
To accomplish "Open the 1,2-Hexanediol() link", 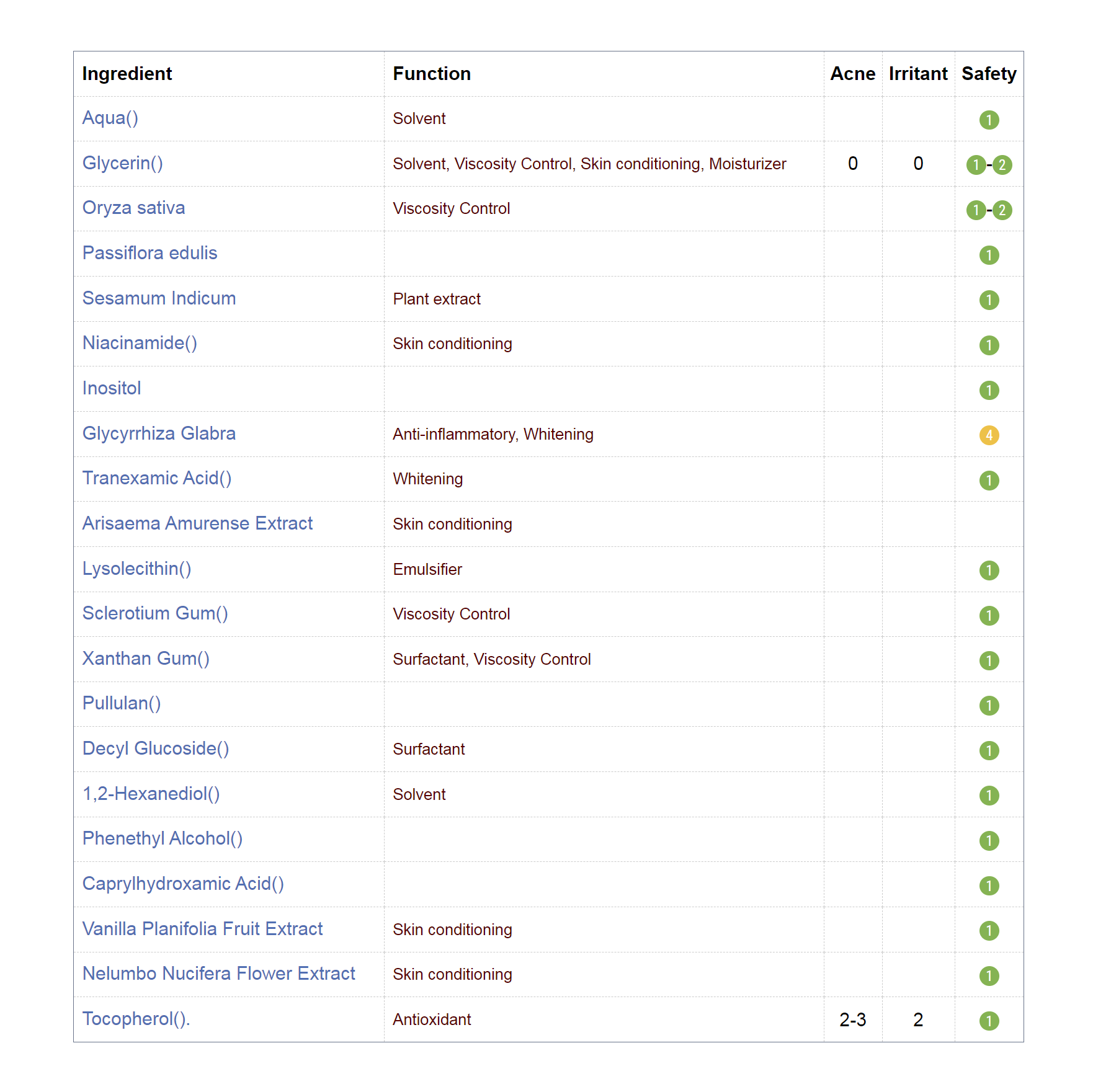I will [x=151, y=794].
